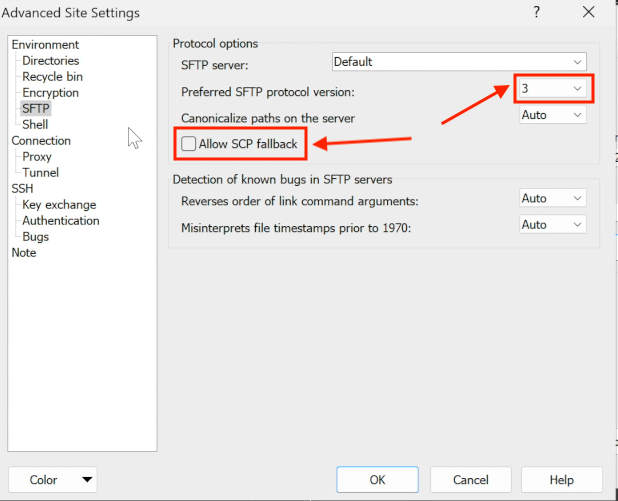618x501 pixels.
Task: Select Environment in the settings tree
Action: coord(45,45)
